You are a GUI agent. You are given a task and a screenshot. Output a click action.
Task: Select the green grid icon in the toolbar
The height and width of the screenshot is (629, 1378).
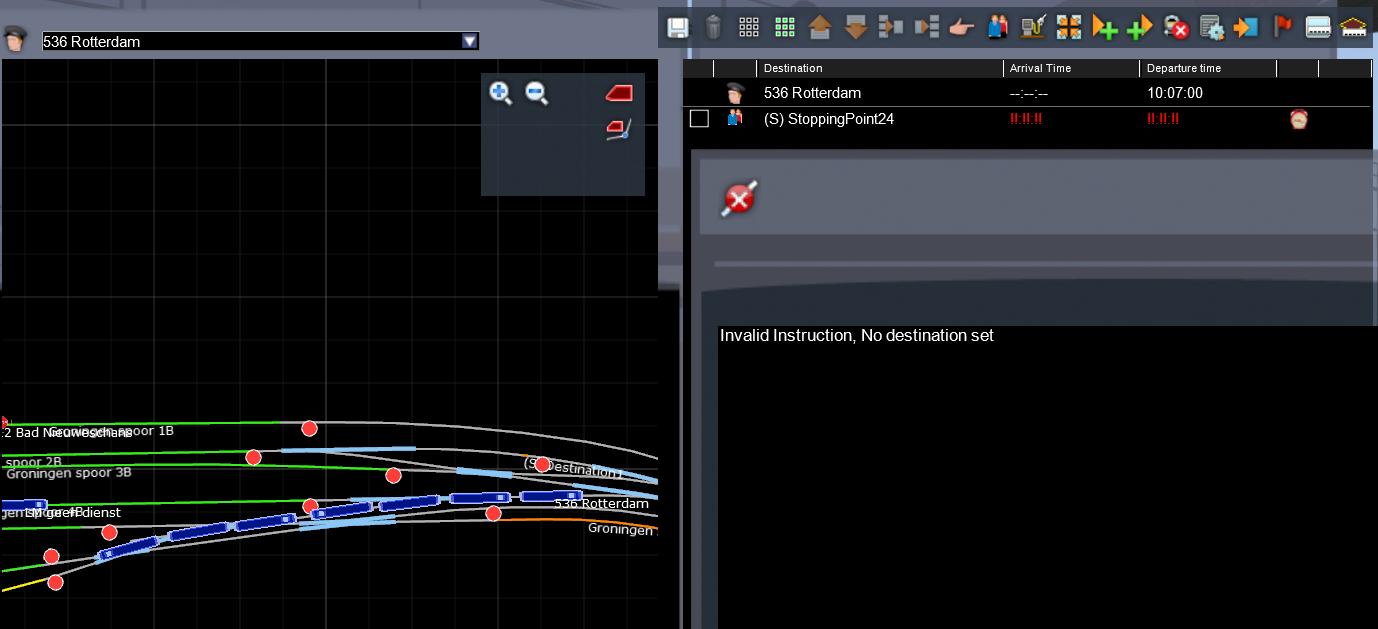785,27
